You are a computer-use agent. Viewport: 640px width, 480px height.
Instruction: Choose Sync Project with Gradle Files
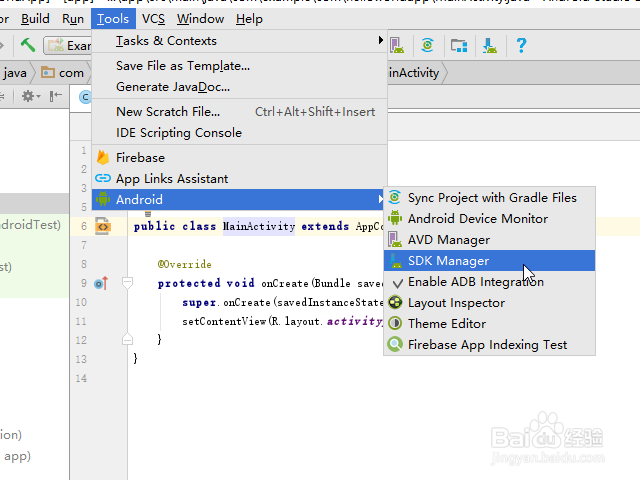point(489,198)
